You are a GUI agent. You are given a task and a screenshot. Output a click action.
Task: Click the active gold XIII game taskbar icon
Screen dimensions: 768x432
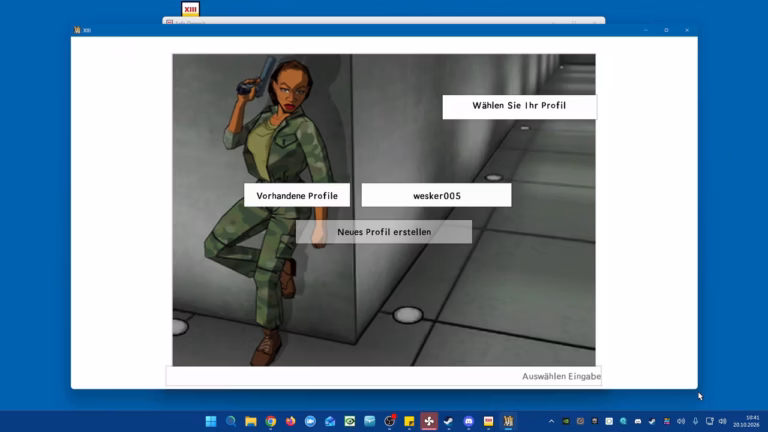[508, 421]
